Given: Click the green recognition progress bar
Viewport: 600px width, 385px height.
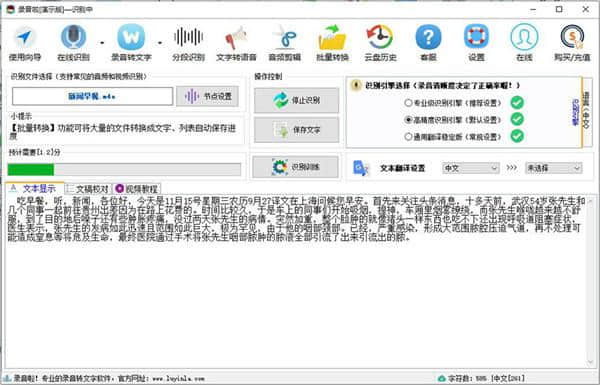Looking at the screenshot, I should (x=124, y=169).
